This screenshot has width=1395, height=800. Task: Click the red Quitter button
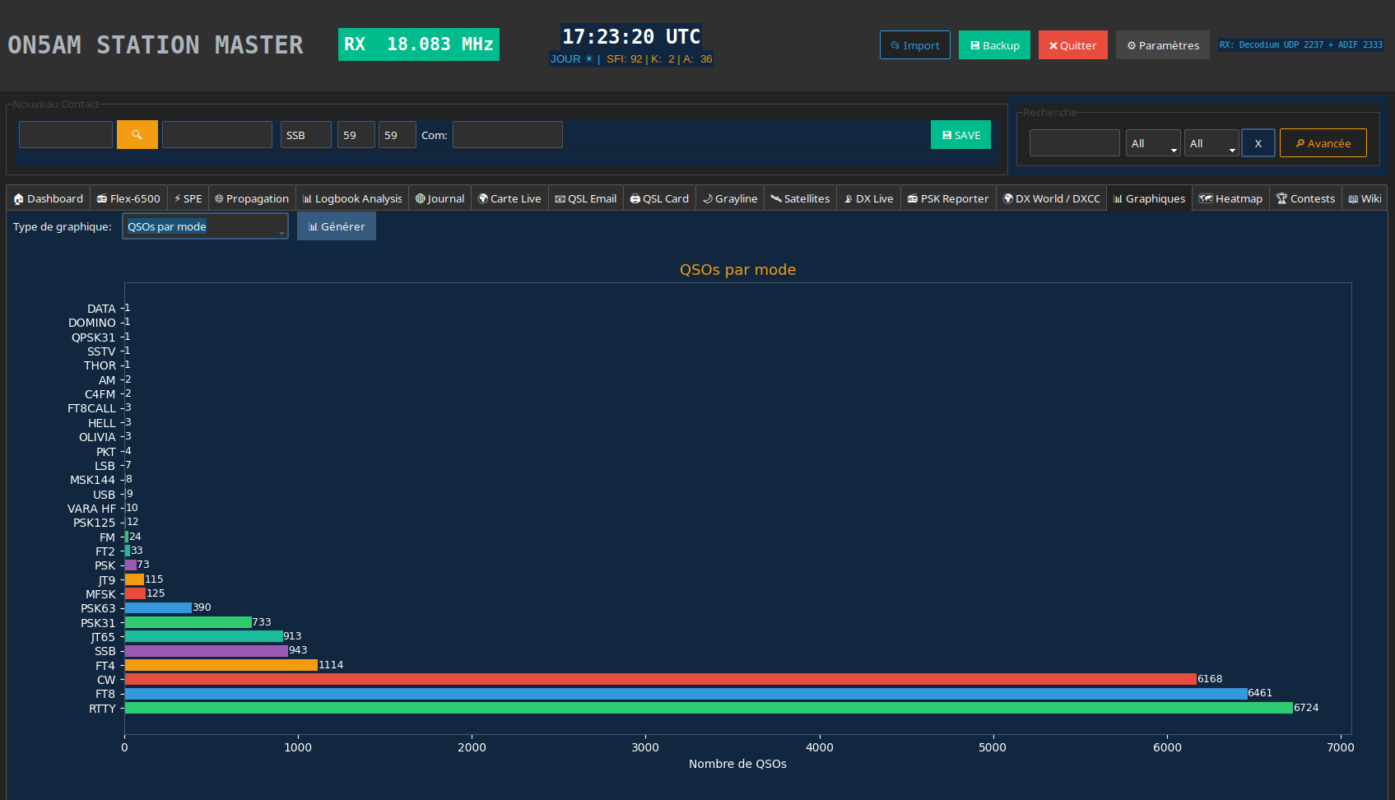(1073, 45)
